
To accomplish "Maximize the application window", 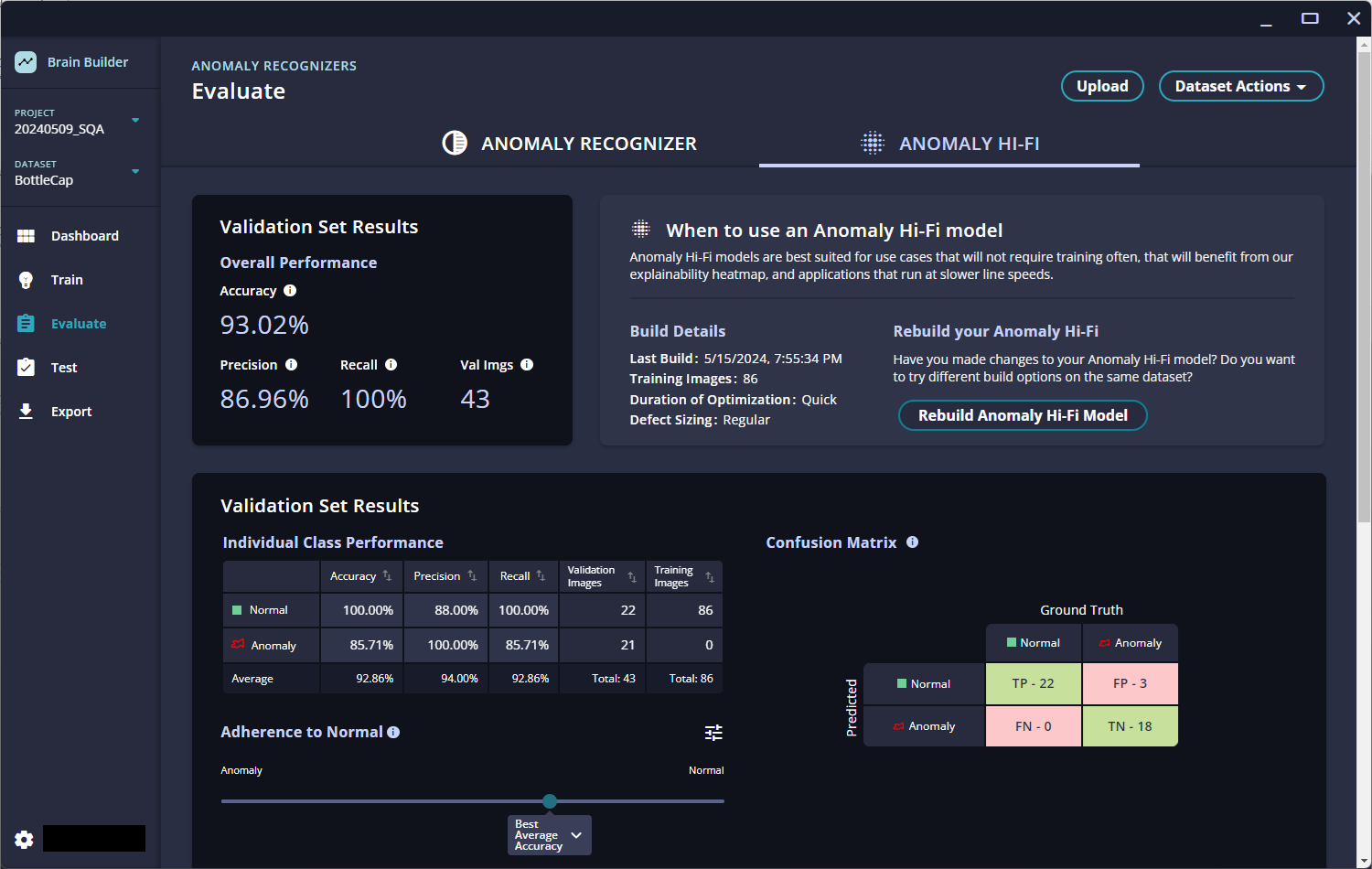I will [x=1310, y=18].
